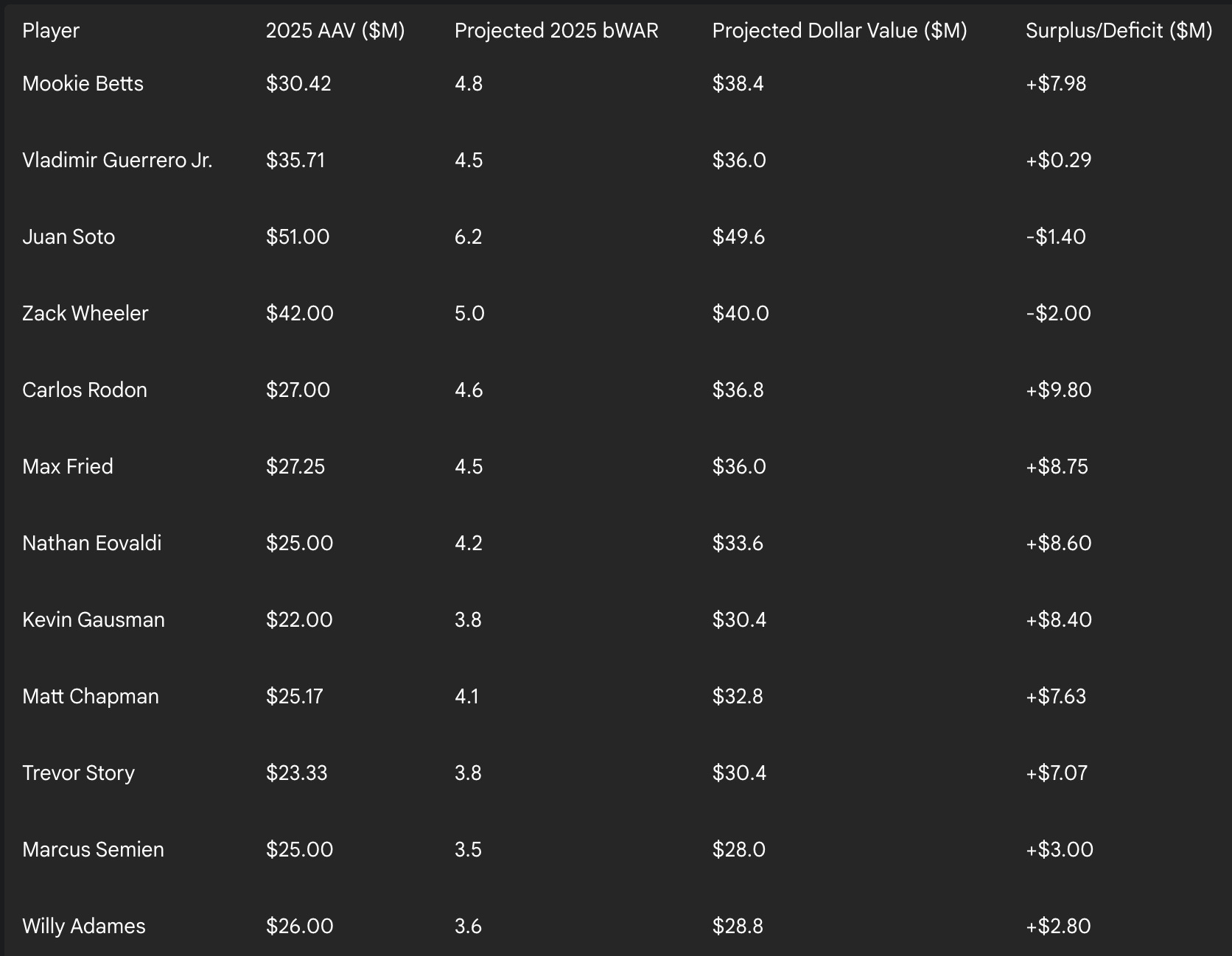Click the Projected Dollar Value ($M) header
This screenshot has width=1232, height=956.
coord(839,31)
